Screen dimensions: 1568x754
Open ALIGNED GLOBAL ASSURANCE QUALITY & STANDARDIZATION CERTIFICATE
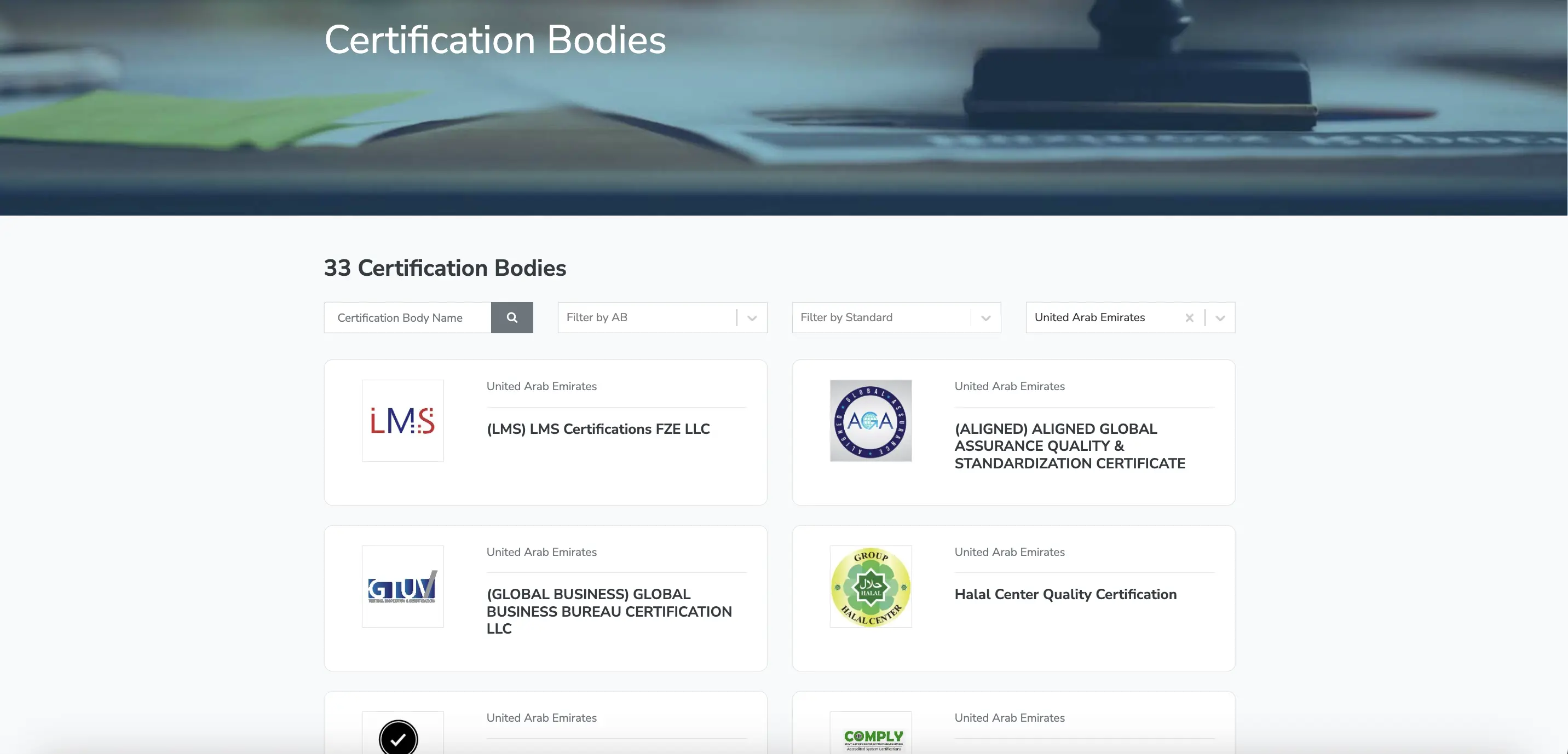[1069, 446]
